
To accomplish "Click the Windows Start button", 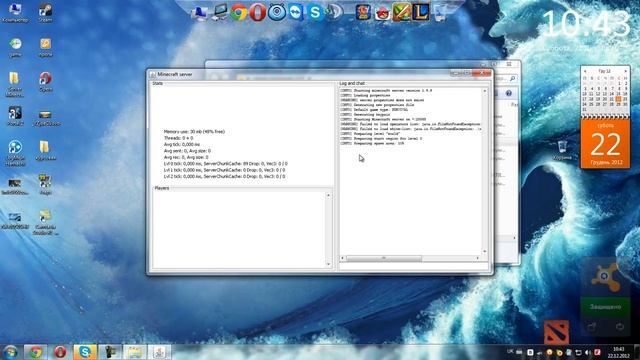I will coord(10,352).
